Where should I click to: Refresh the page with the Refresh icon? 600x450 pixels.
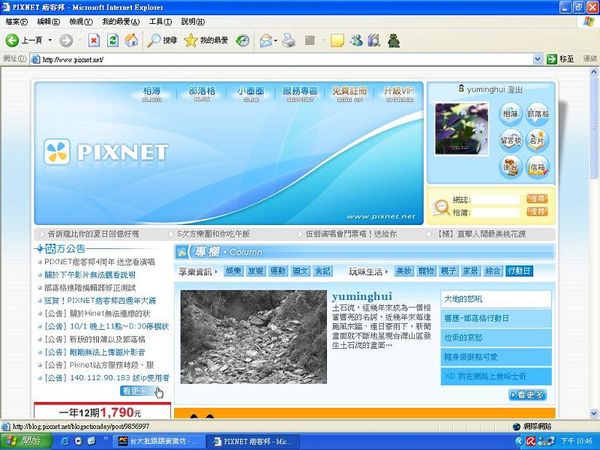coord(113,40)
